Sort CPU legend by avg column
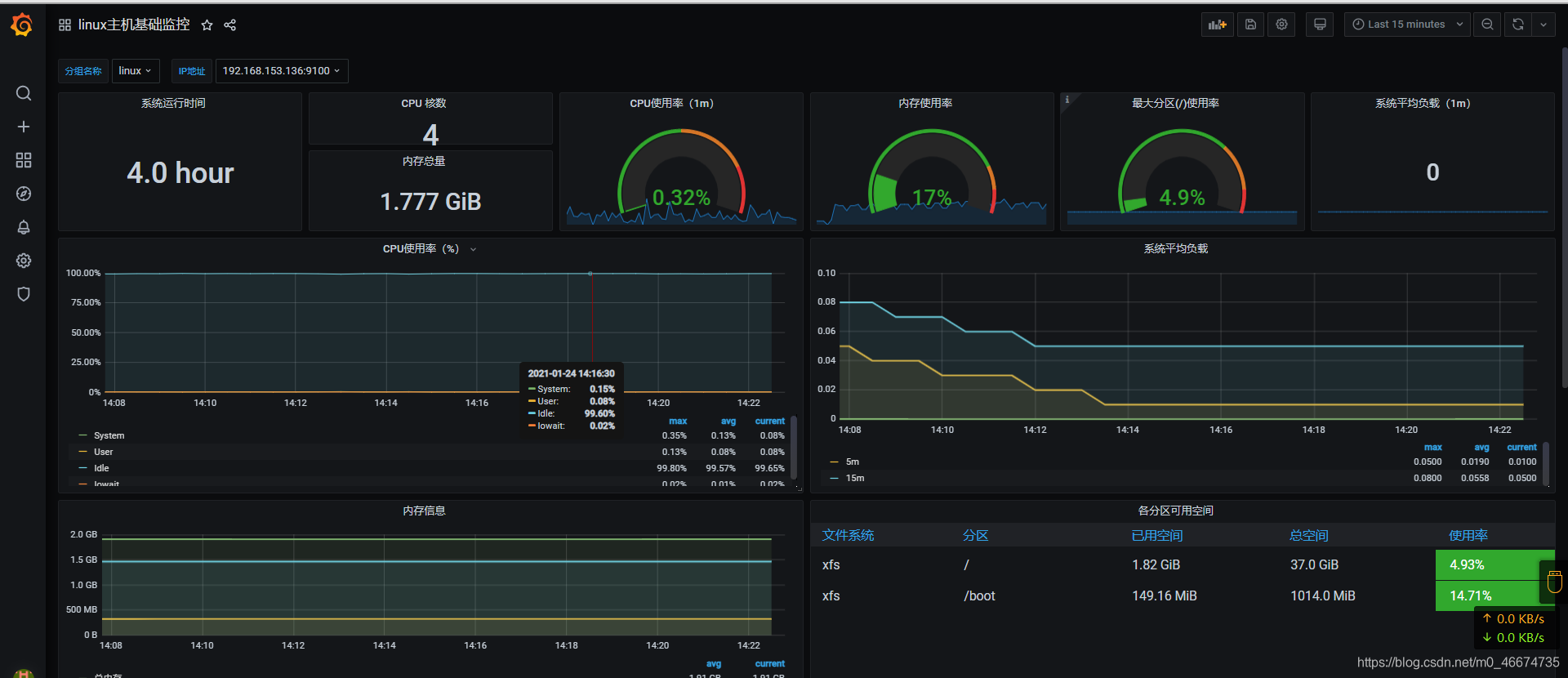This screenshot has width=1568, height=678. (728, 422)
